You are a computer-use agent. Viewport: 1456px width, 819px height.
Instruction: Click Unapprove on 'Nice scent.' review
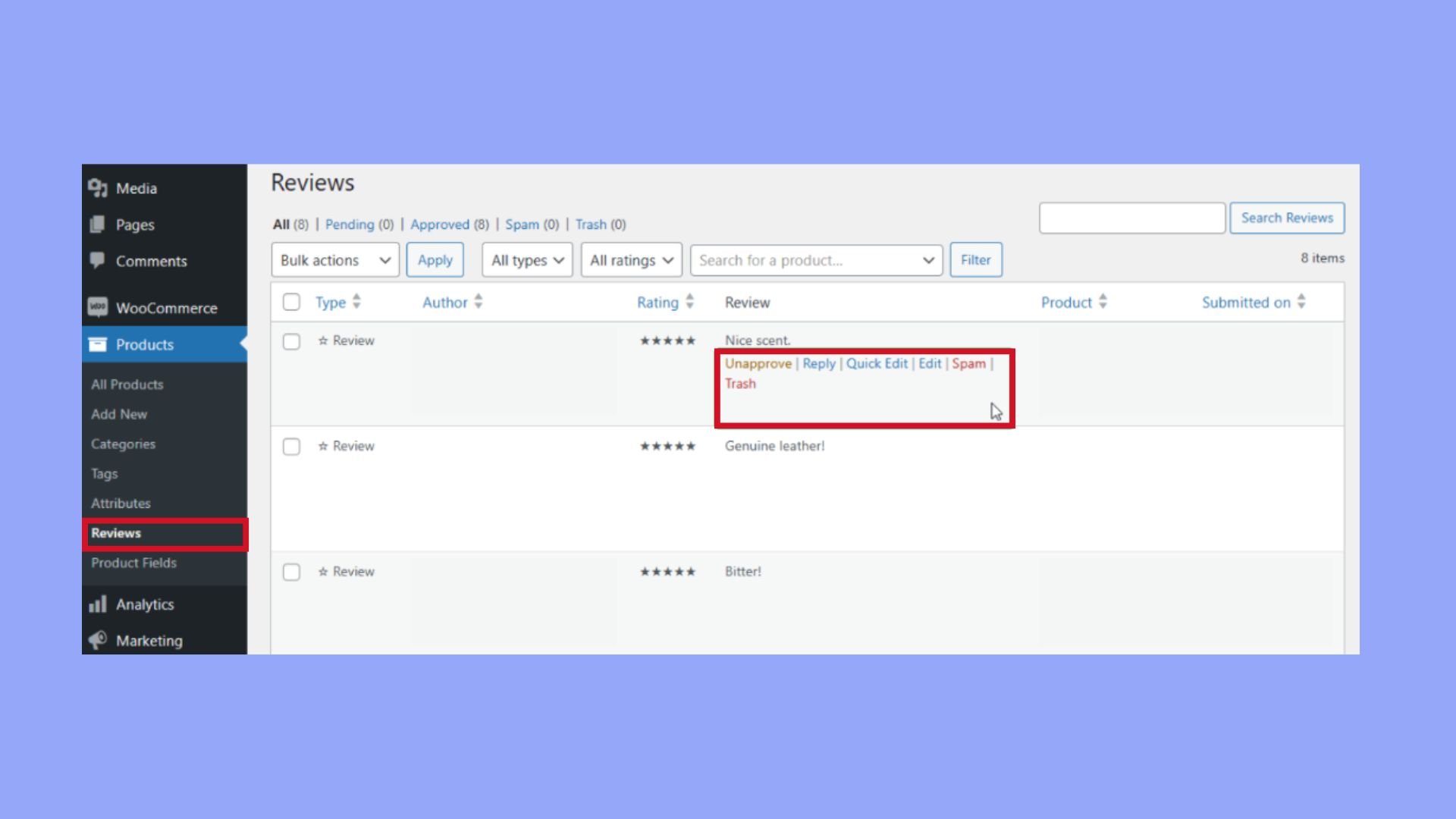click(x=758, y=363)
